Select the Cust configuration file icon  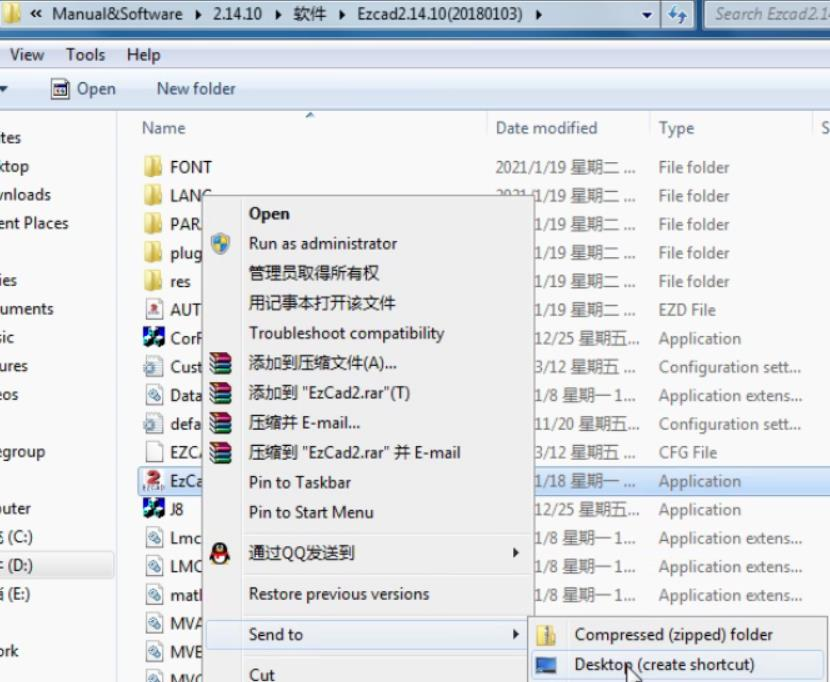154,366
